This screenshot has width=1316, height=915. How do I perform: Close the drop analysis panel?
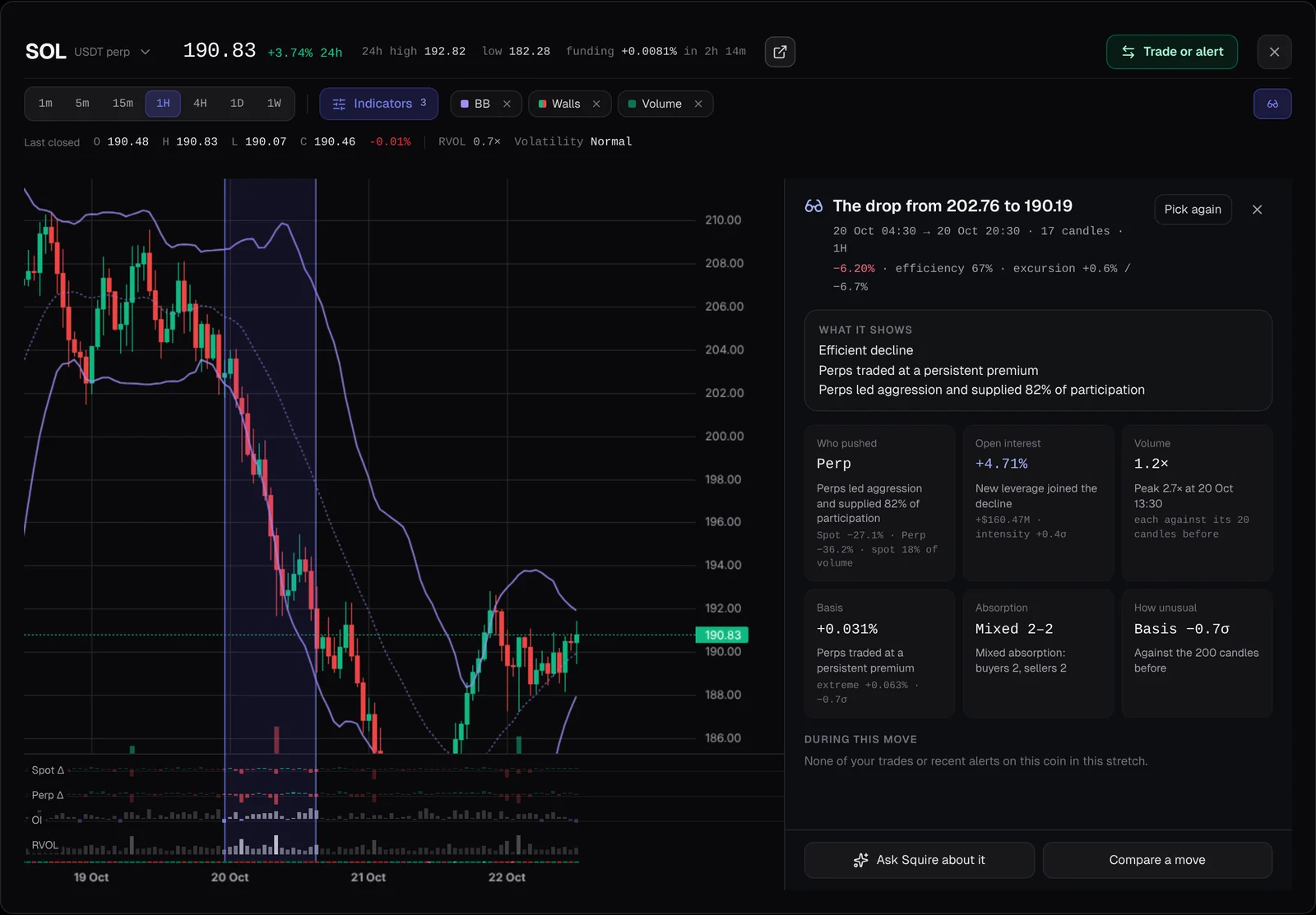click(x=1257, y=210)
